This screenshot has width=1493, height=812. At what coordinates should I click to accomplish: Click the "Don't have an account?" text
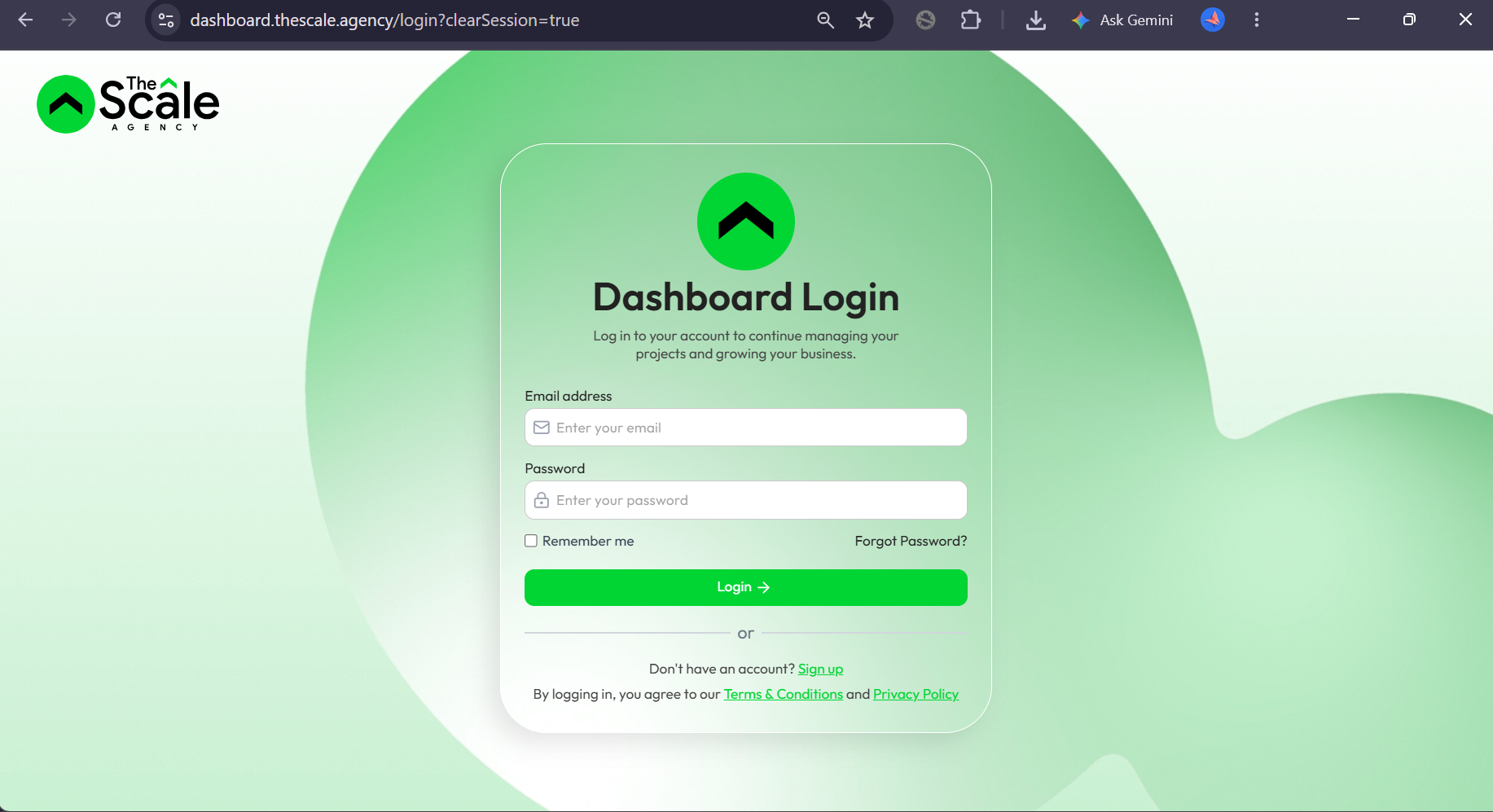click(722, 669)
